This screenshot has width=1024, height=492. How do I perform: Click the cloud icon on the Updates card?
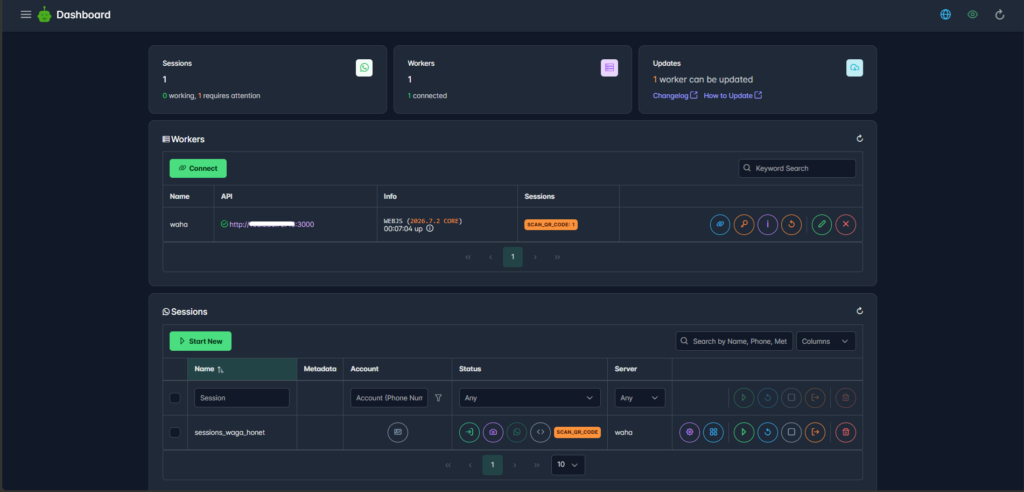pos(854,68)
